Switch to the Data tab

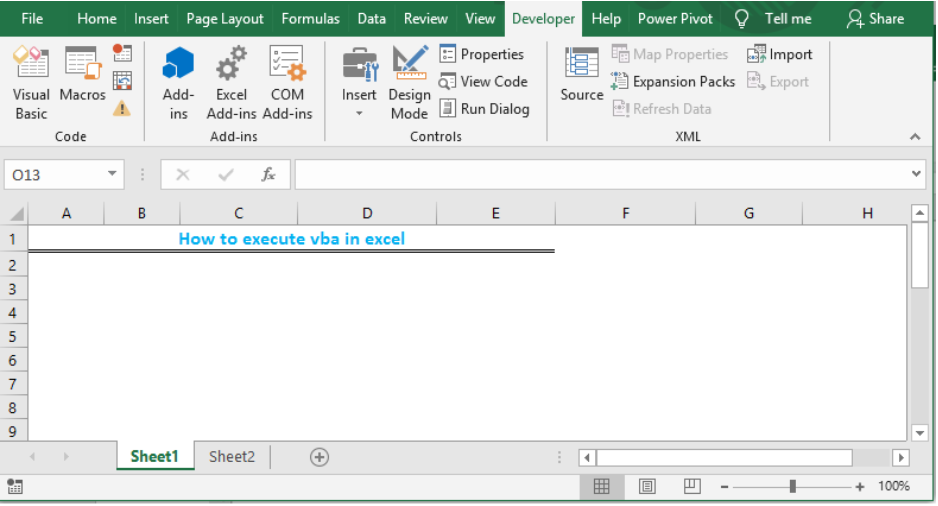[371, 19]
